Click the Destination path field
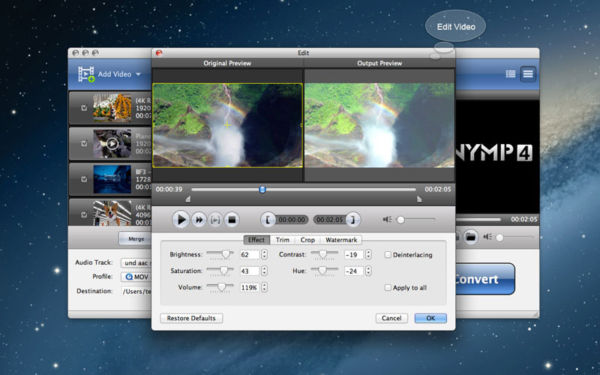 (x=136, y=291)
